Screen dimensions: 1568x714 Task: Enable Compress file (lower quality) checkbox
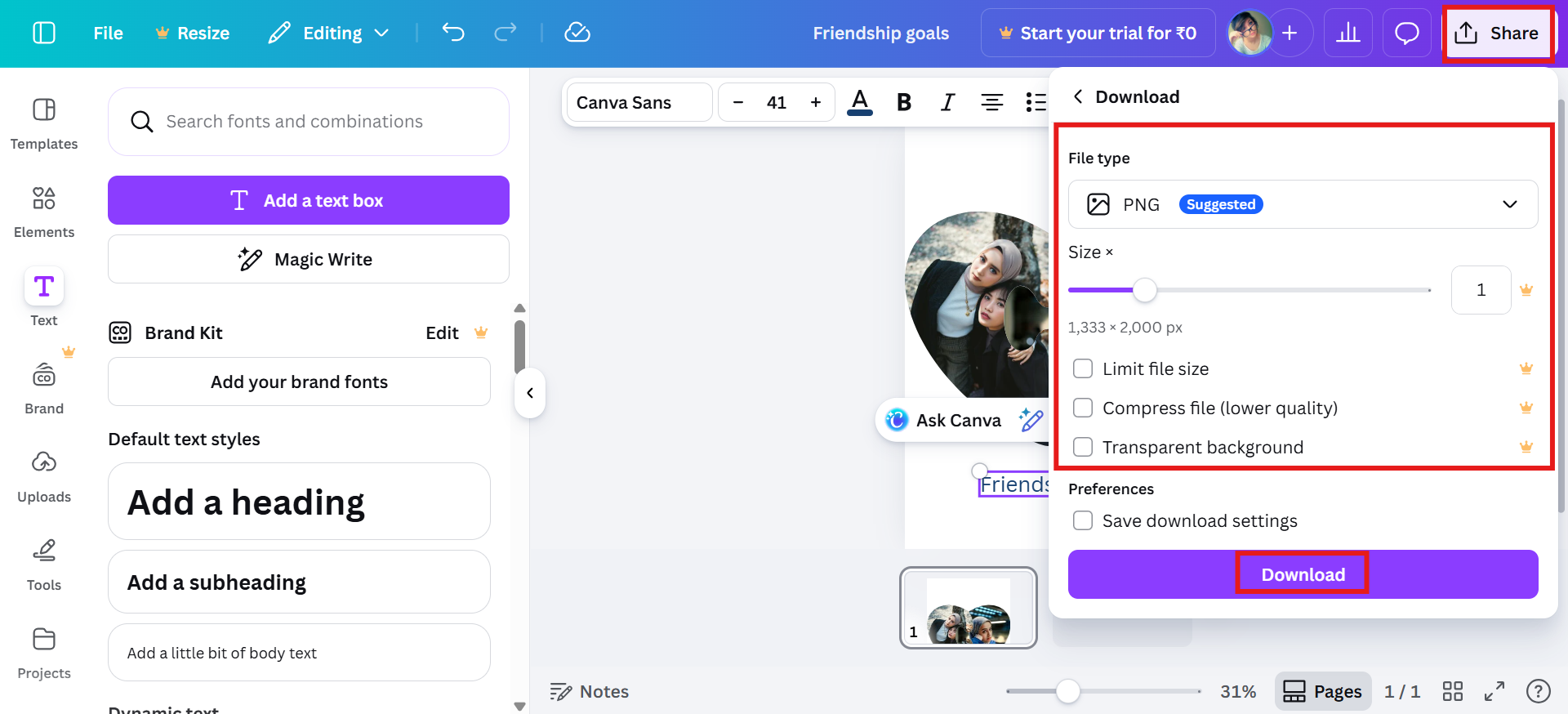tap(1083, 408)
